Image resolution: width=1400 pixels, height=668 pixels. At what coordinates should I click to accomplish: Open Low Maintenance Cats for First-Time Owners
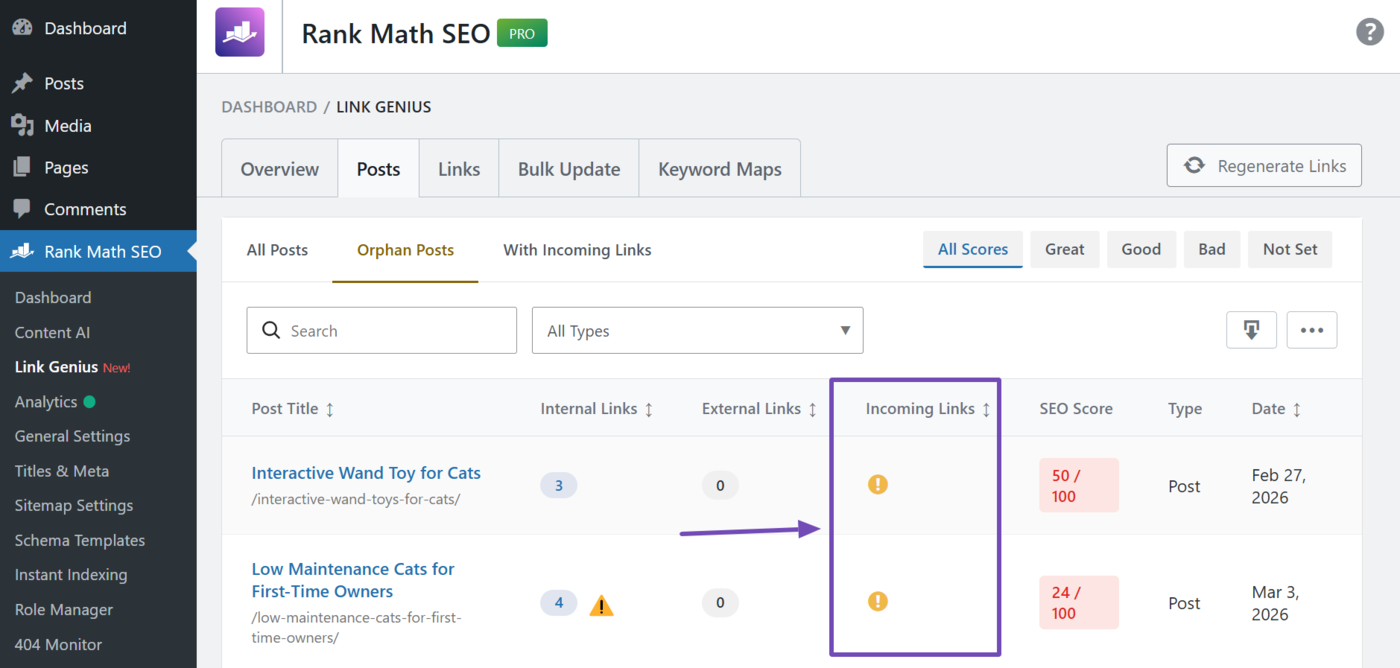click(353, 580)
